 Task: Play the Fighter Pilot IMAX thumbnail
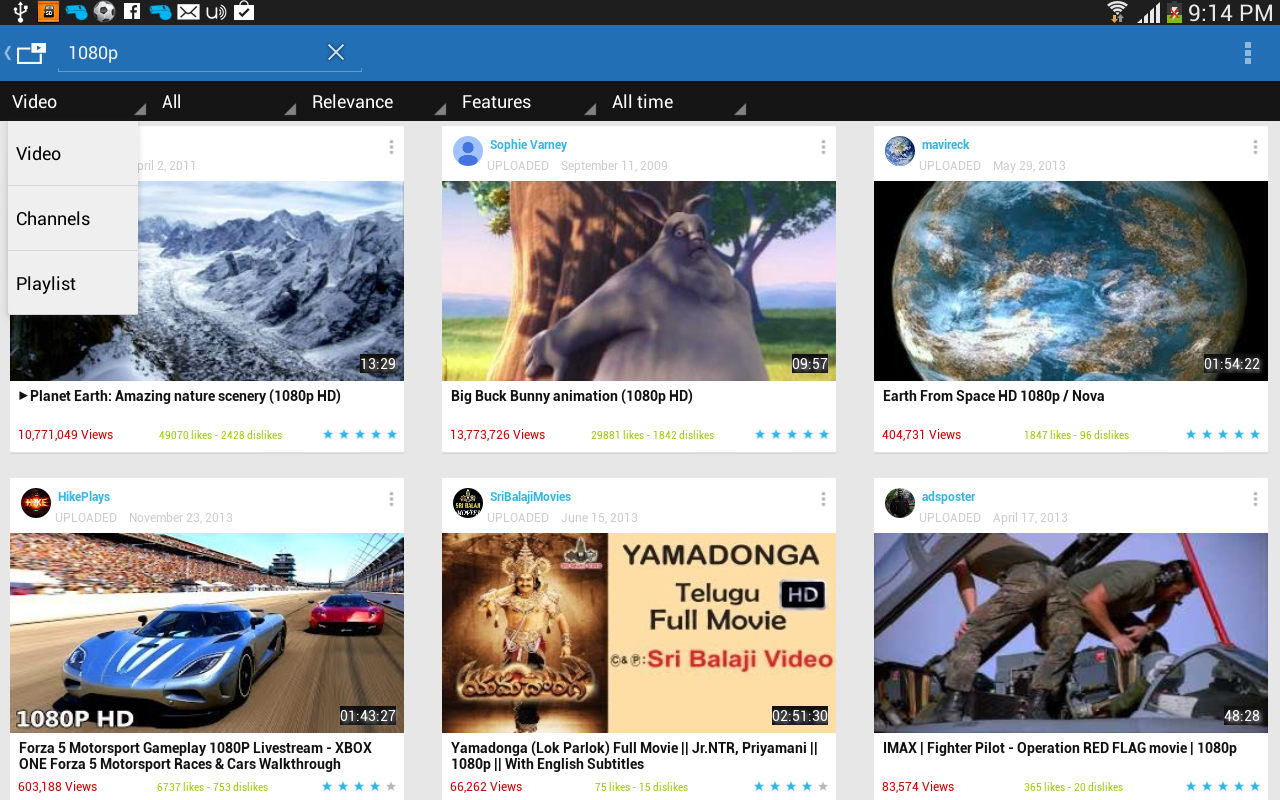[x=1071, y=633]
